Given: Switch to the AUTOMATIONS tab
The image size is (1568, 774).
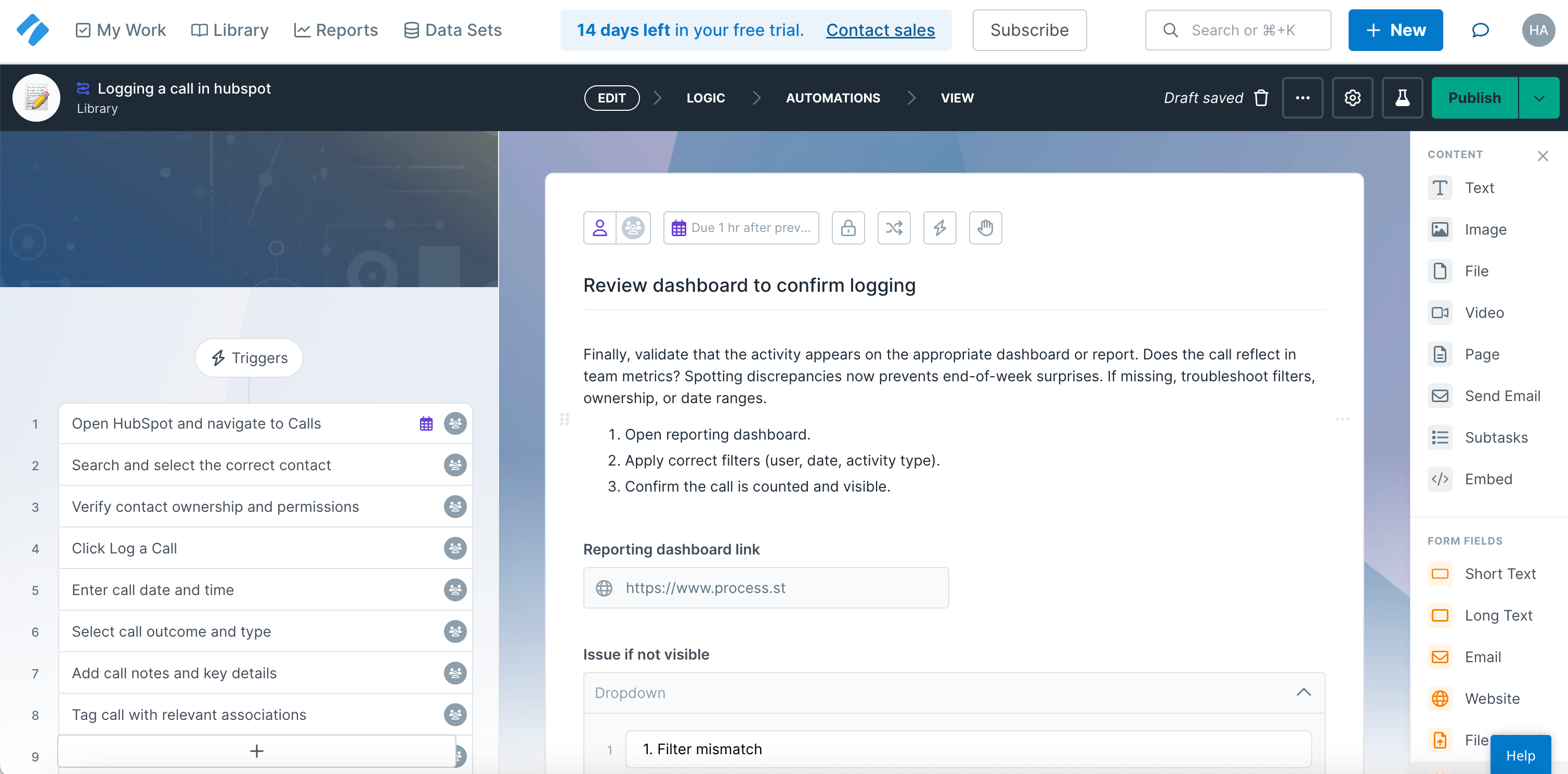Looking at the screenshot, I should [833, 97].
